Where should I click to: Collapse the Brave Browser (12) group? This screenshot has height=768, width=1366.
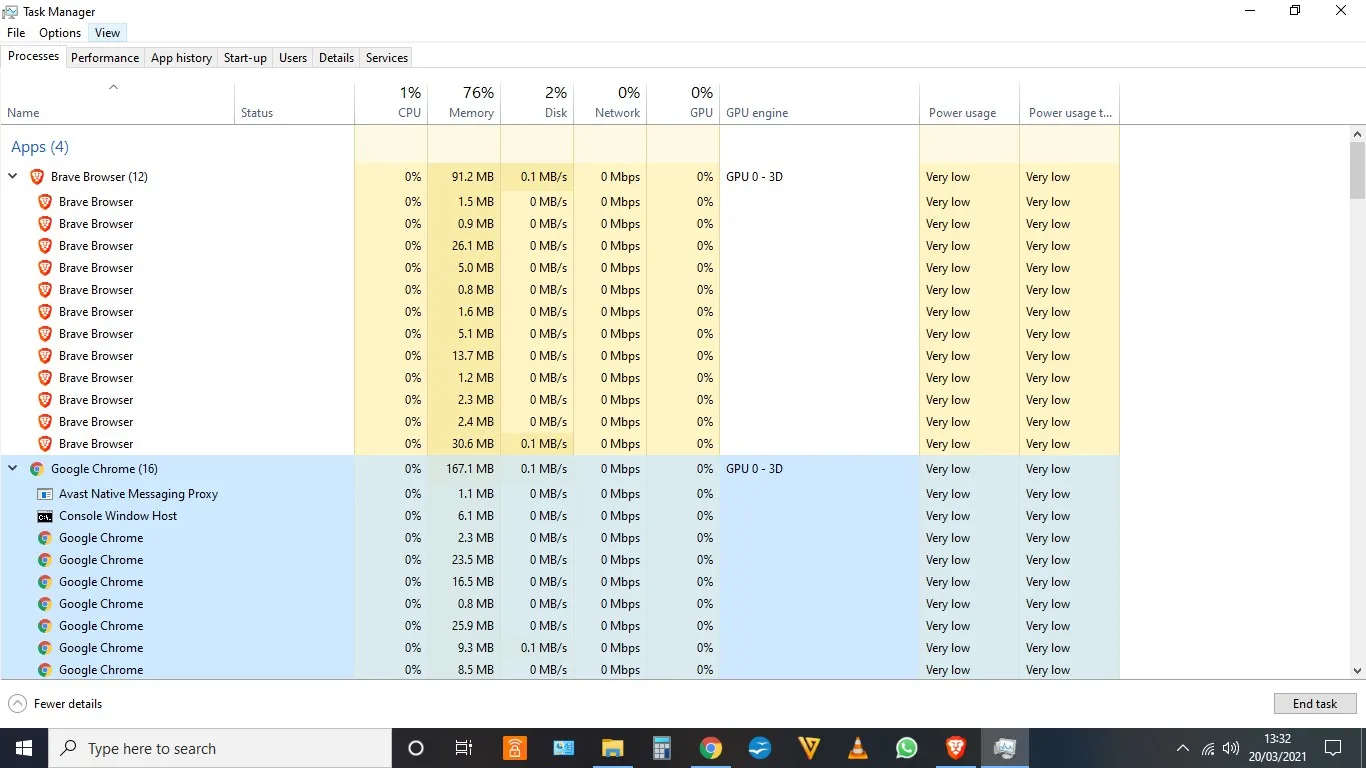tap(13, 176)
